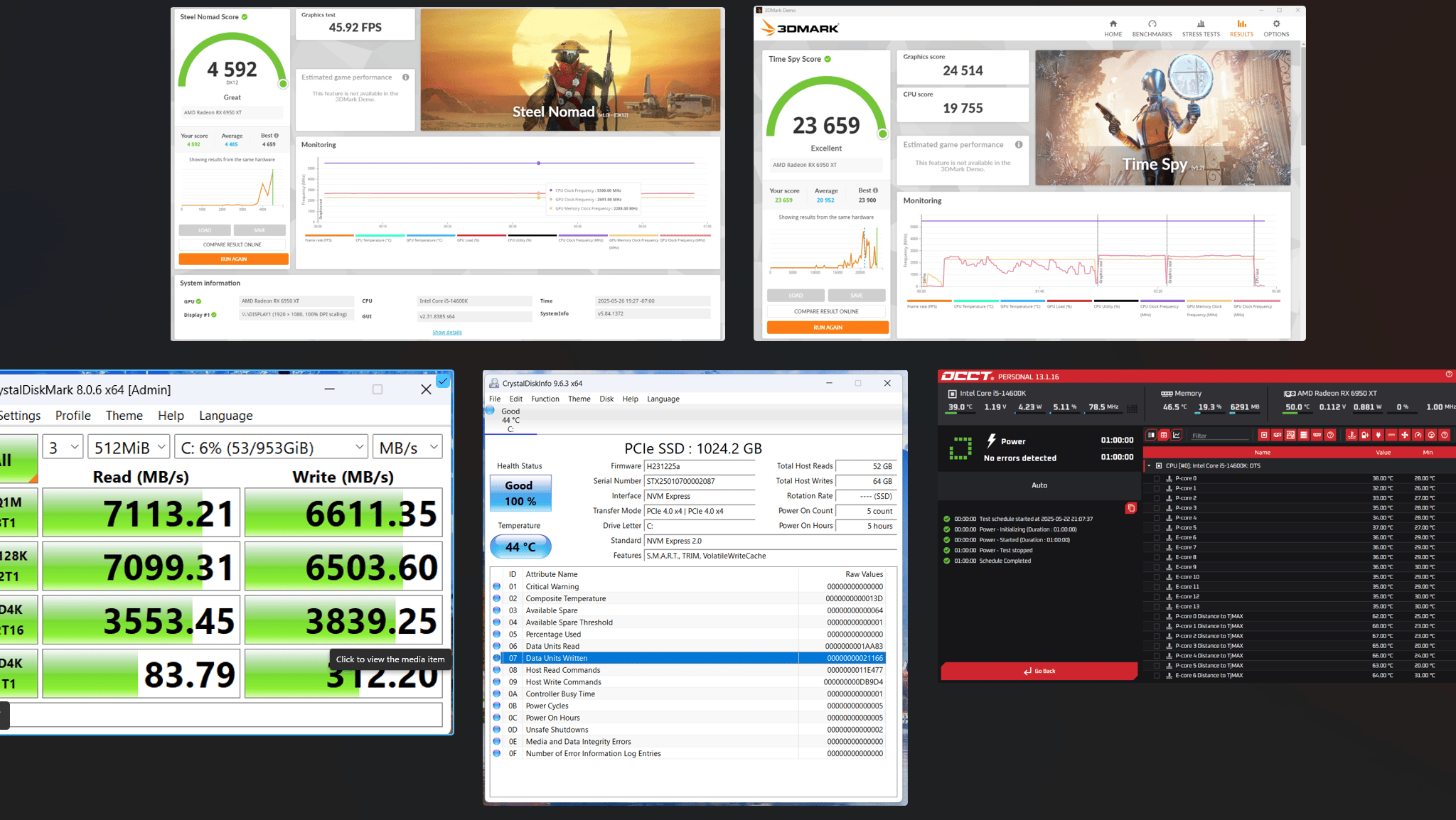Viewport: 1456px width, 820px height.
Task: Toggle the RAM stick sensor filter icon in OCCT
Action: tap(1317, 435)
